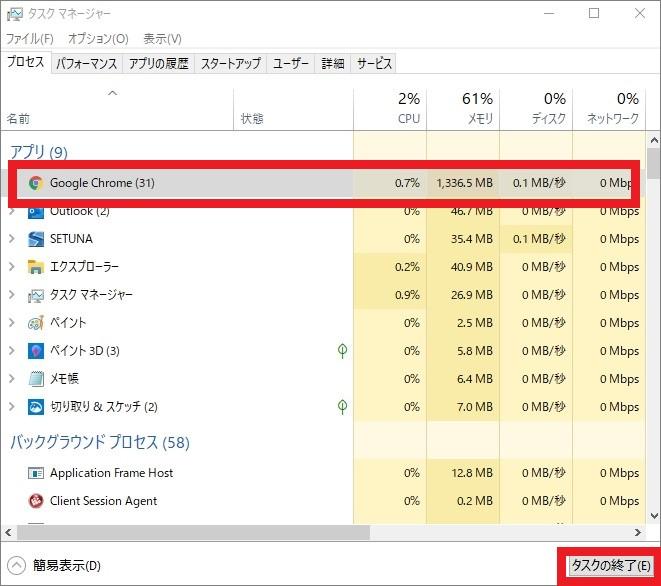The image size is (661, 586).
Task: Expand the 切り取り & スケッチ (2) group
Action: click(12, 407)
